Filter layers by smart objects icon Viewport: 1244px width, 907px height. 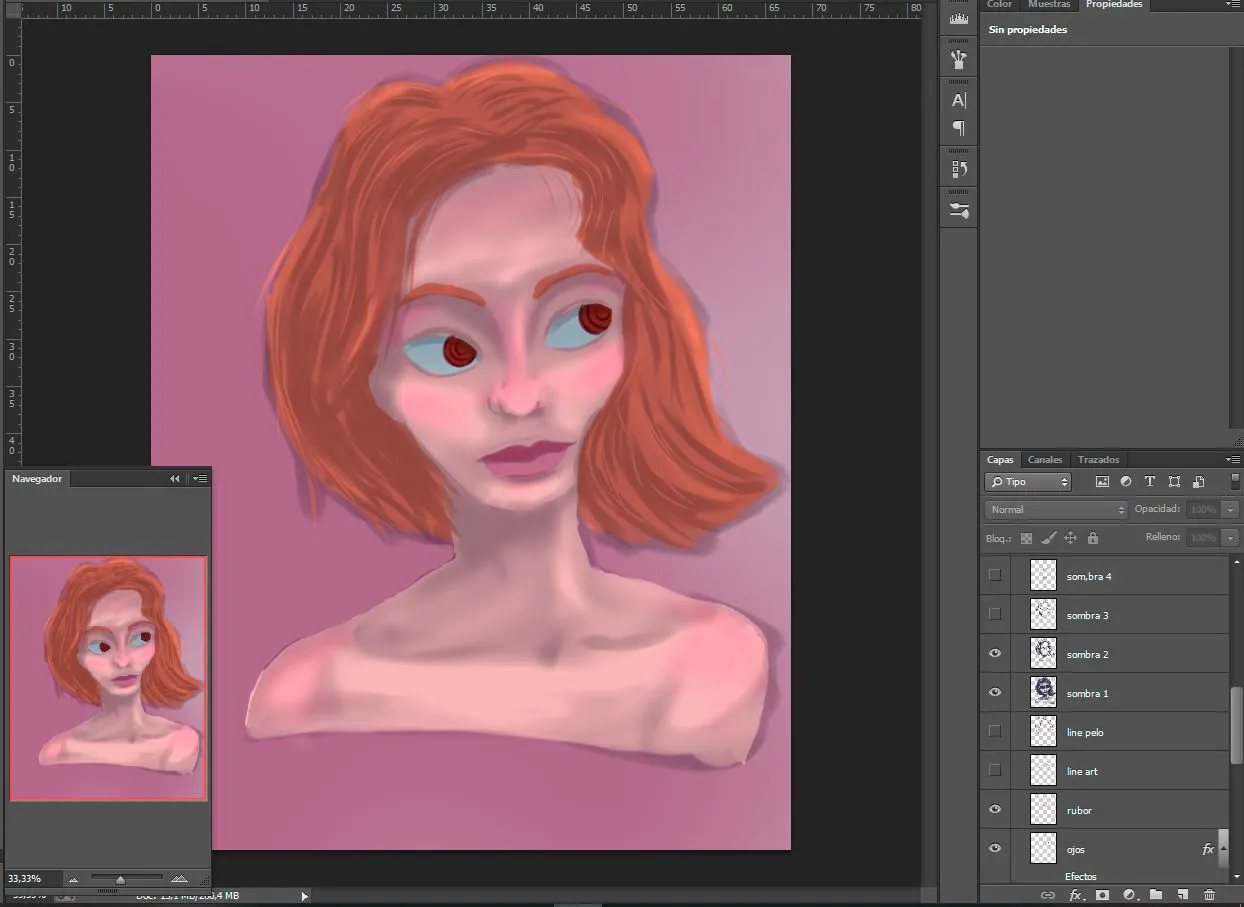[x=1198, y=482]
